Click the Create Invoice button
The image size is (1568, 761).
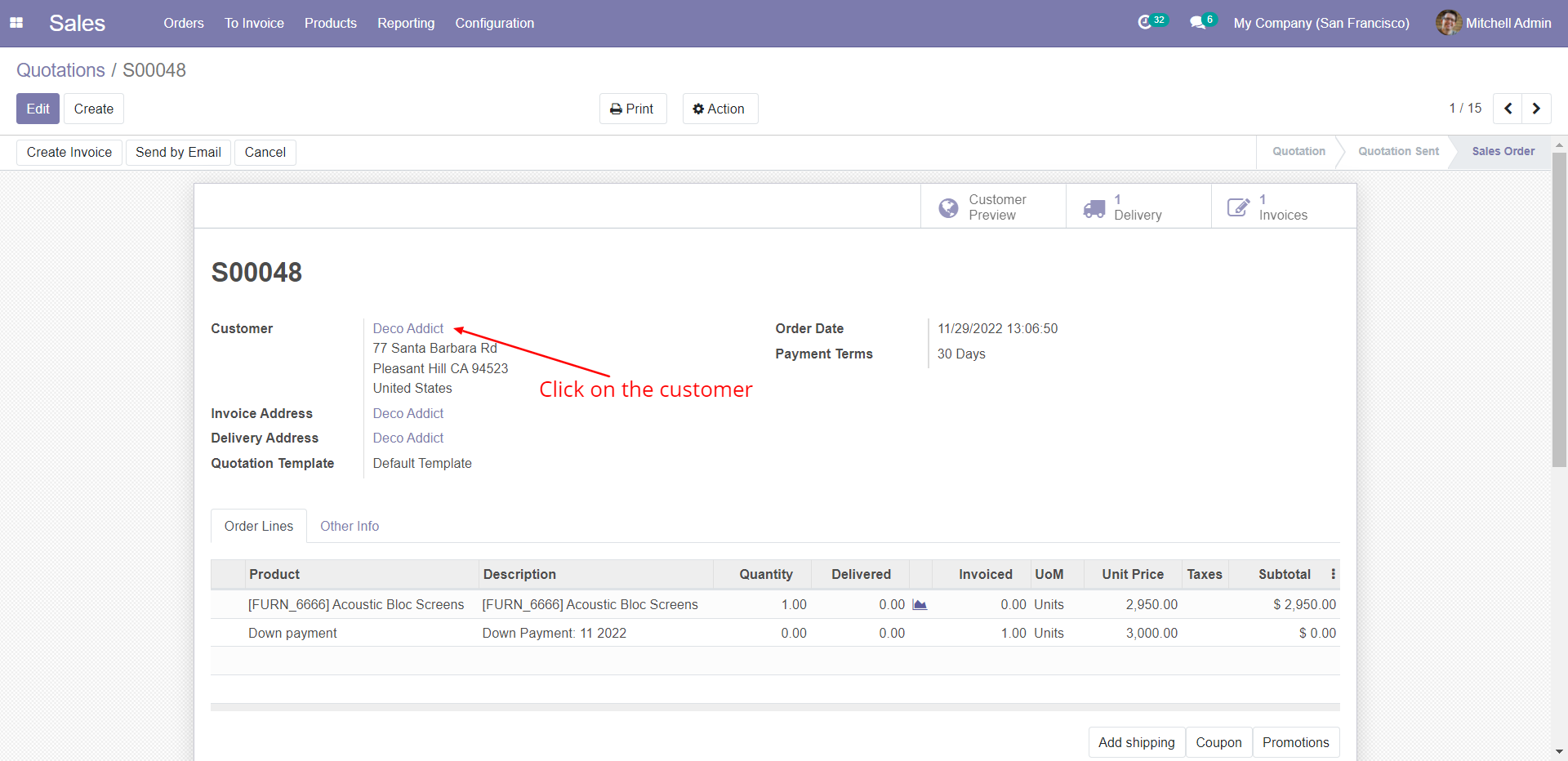click(69, 152)
